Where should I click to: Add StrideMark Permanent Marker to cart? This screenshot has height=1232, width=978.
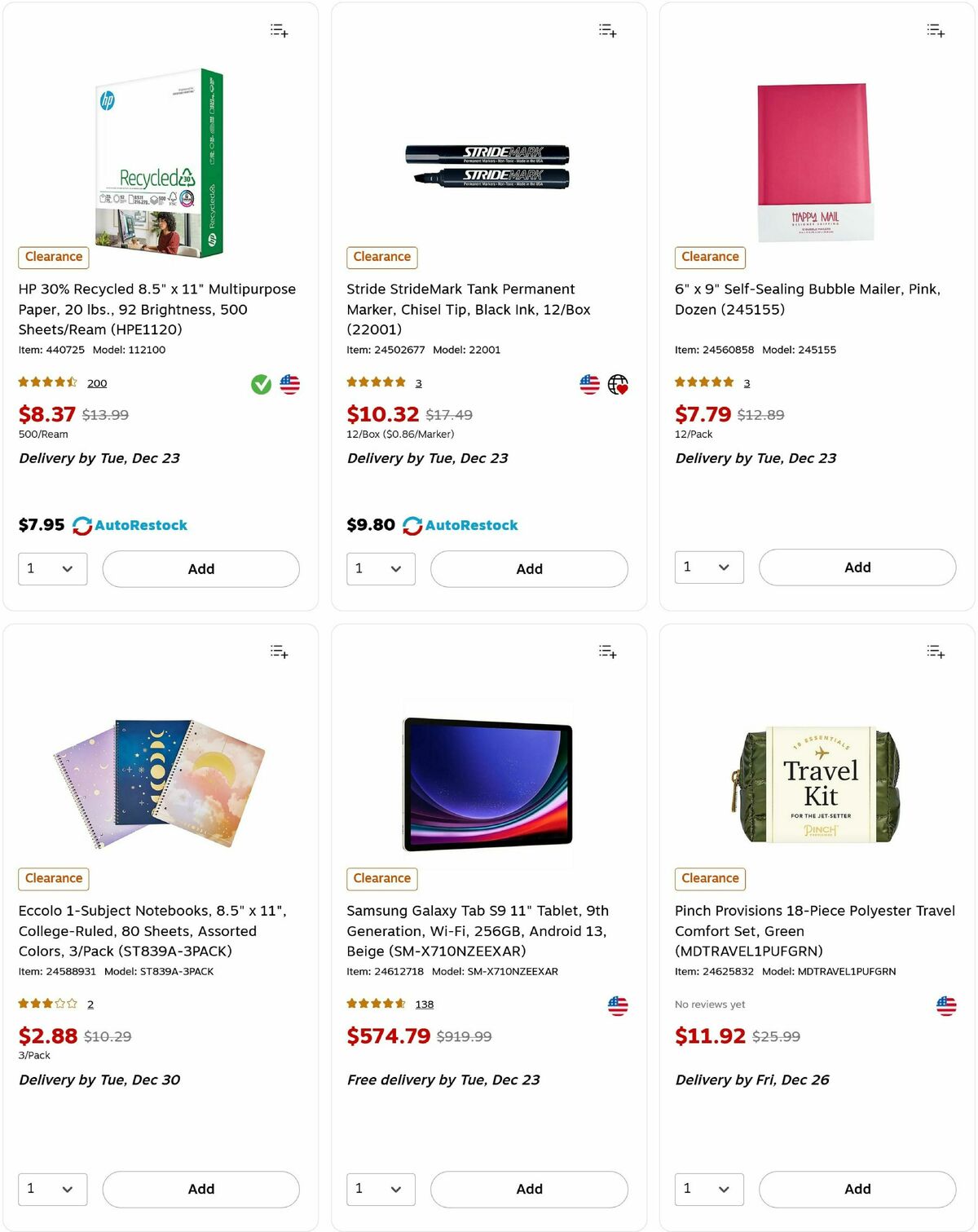(529, 569)
